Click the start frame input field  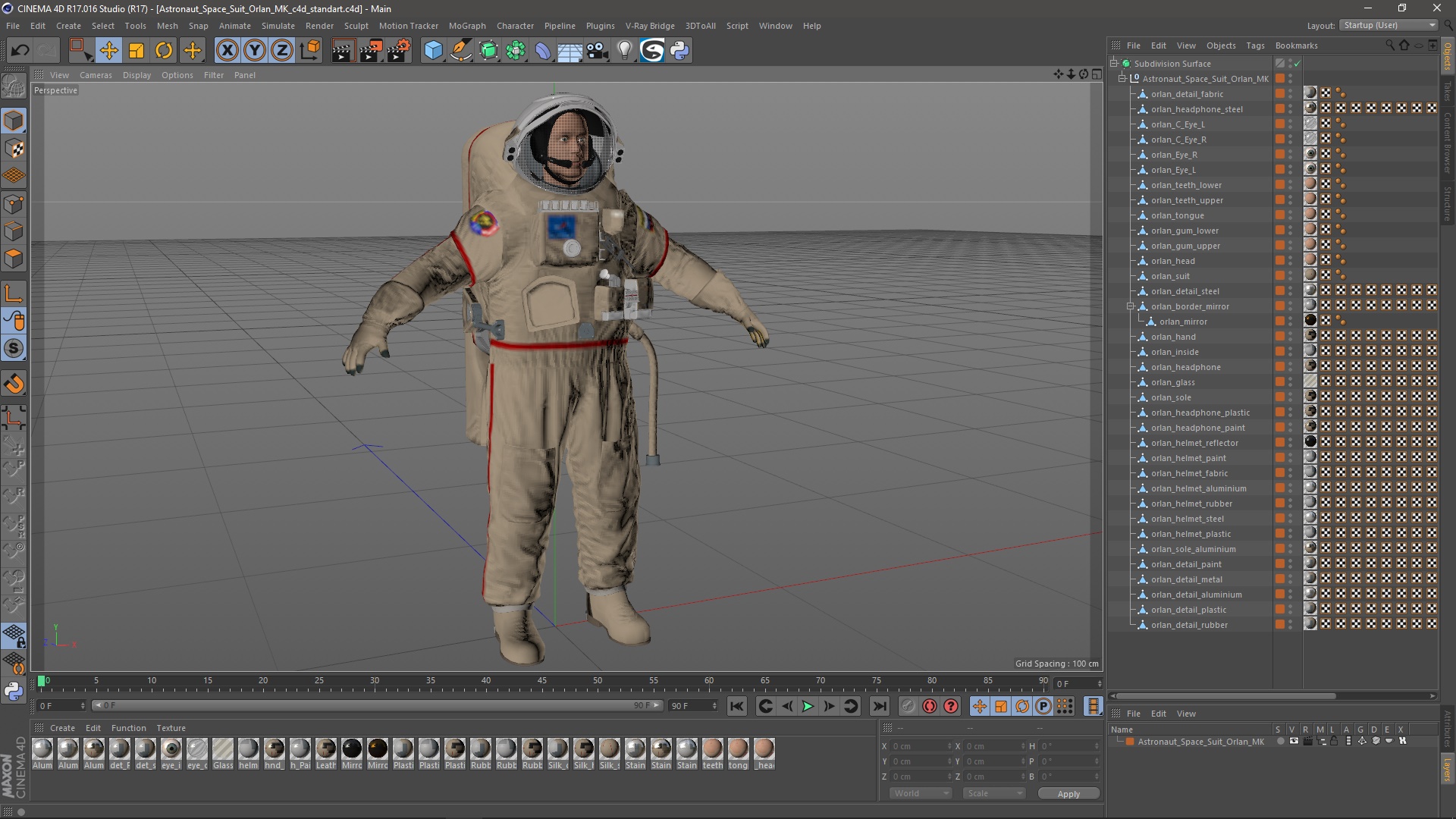click(x=61, y=706)
